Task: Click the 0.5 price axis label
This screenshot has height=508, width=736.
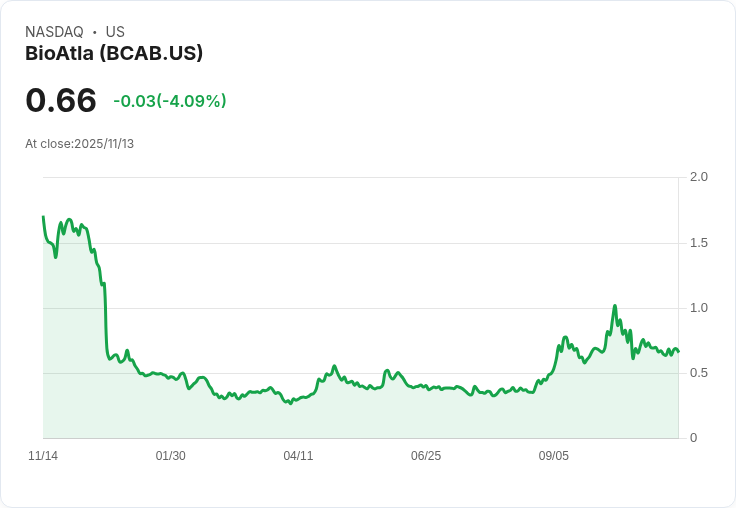Action: pyautogui.click(x=698, y=373)
